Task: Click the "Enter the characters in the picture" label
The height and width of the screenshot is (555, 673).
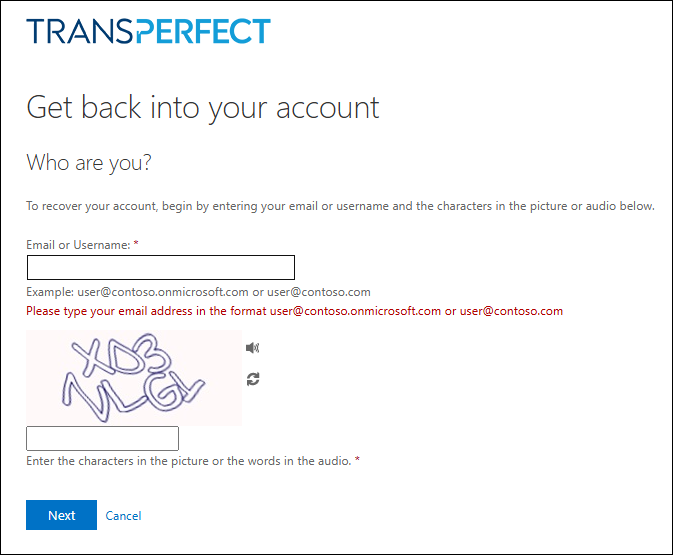Action: click(188, 461)
